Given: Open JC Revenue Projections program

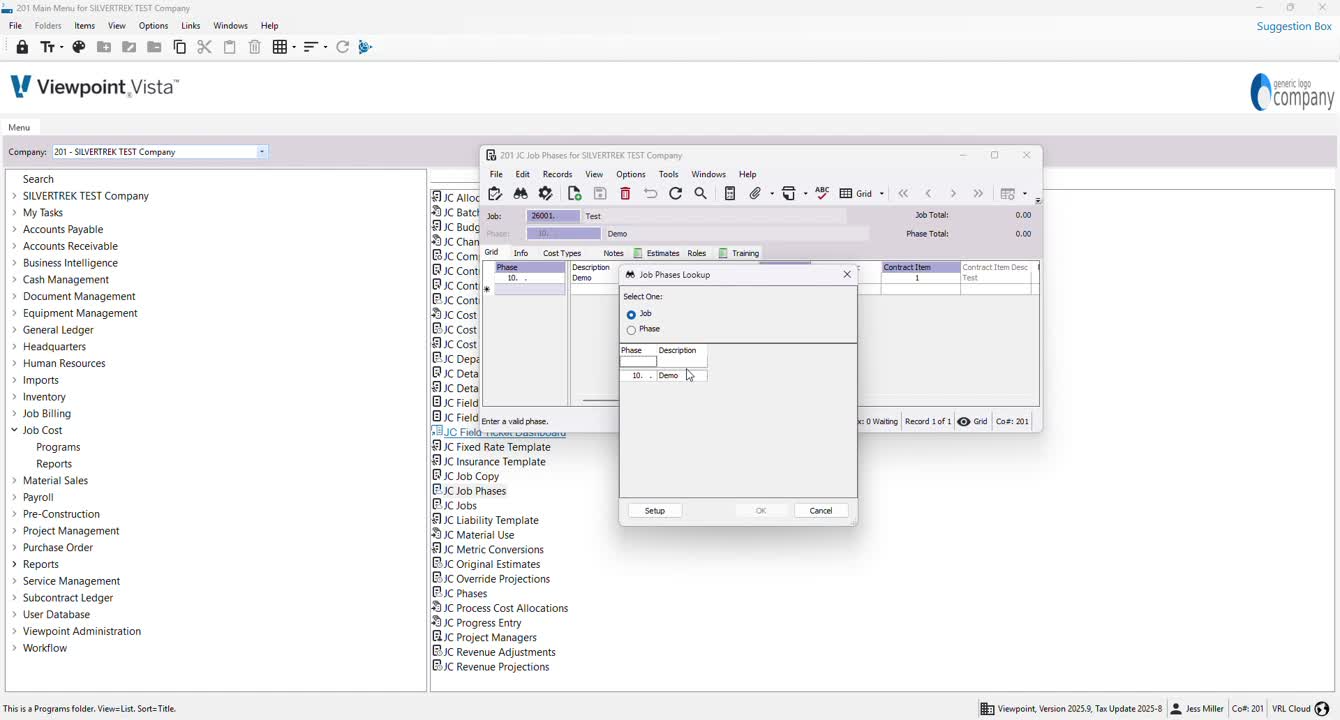Looking at the screenshot, I should (491, 667).
